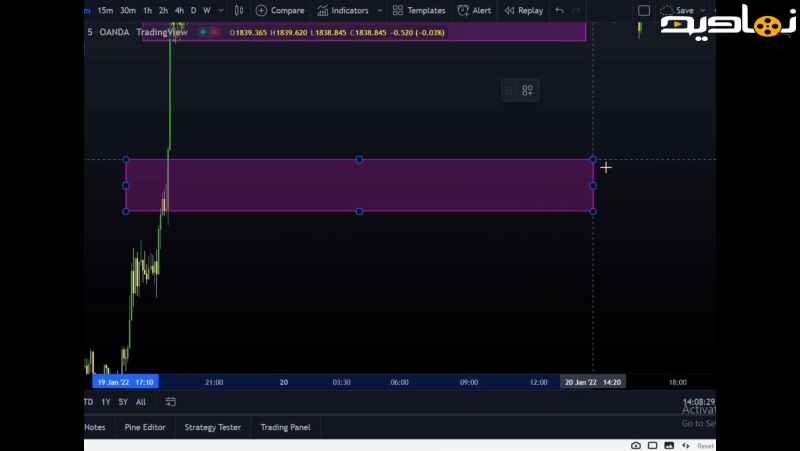The height and width of the screenshot is (451, 800).
Task: Switch to the 15m timeframe
Action: coord(105,10)
